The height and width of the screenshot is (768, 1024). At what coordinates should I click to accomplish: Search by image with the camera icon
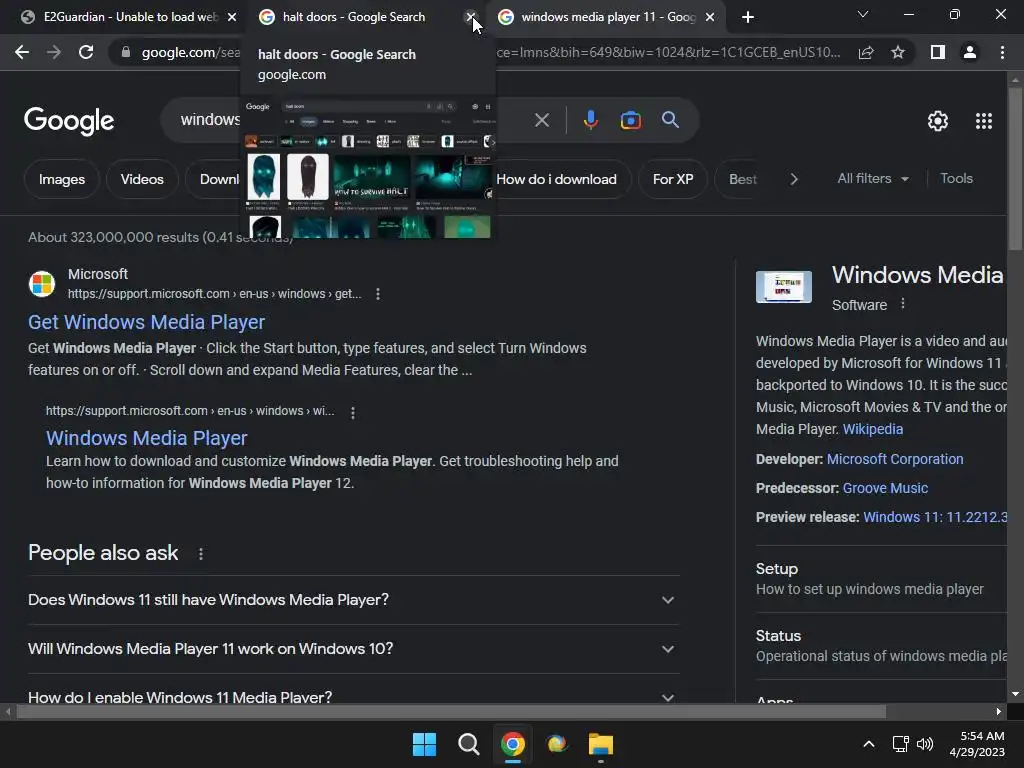coord(630,120)
